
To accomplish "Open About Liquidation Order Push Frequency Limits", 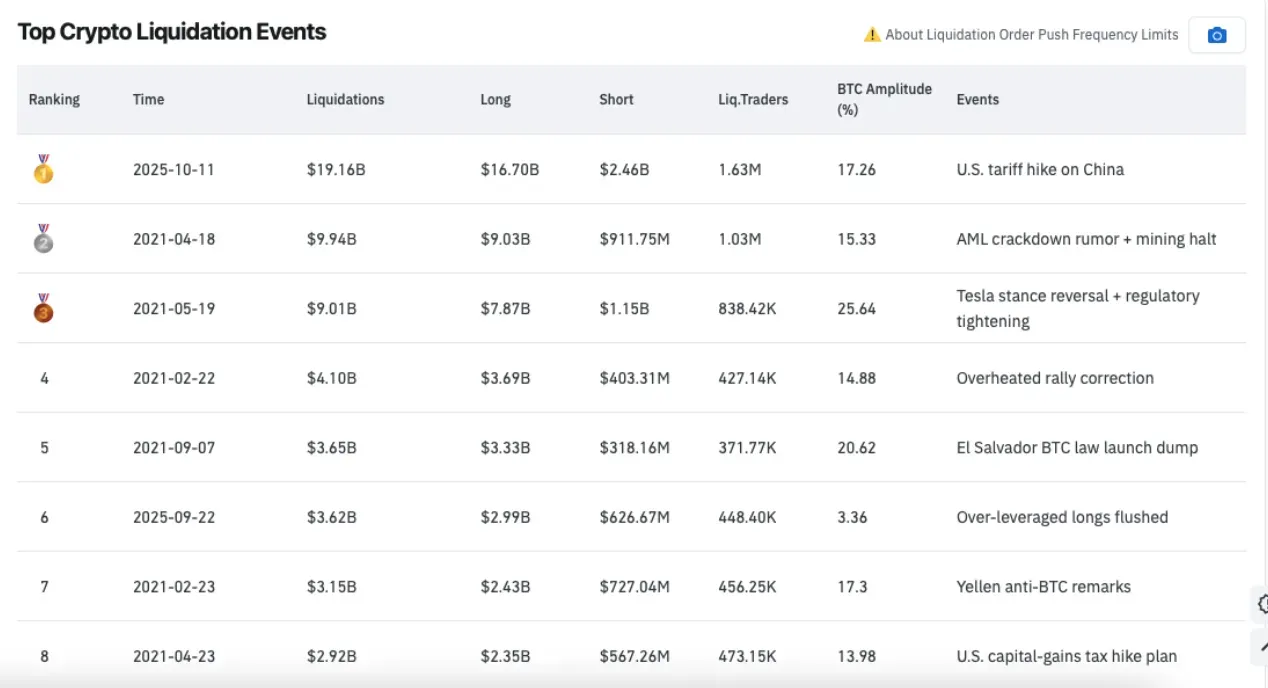I will 1031,35.
